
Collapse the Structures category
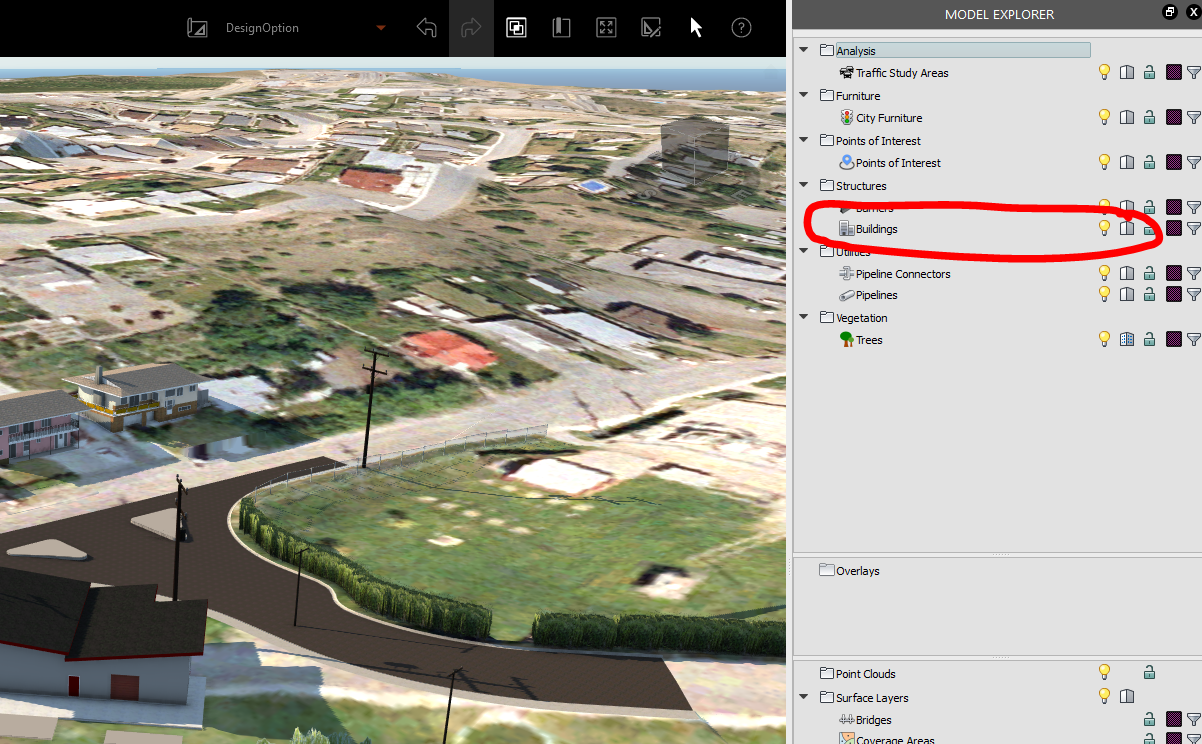pyautogui.click(x=804, y=185)
